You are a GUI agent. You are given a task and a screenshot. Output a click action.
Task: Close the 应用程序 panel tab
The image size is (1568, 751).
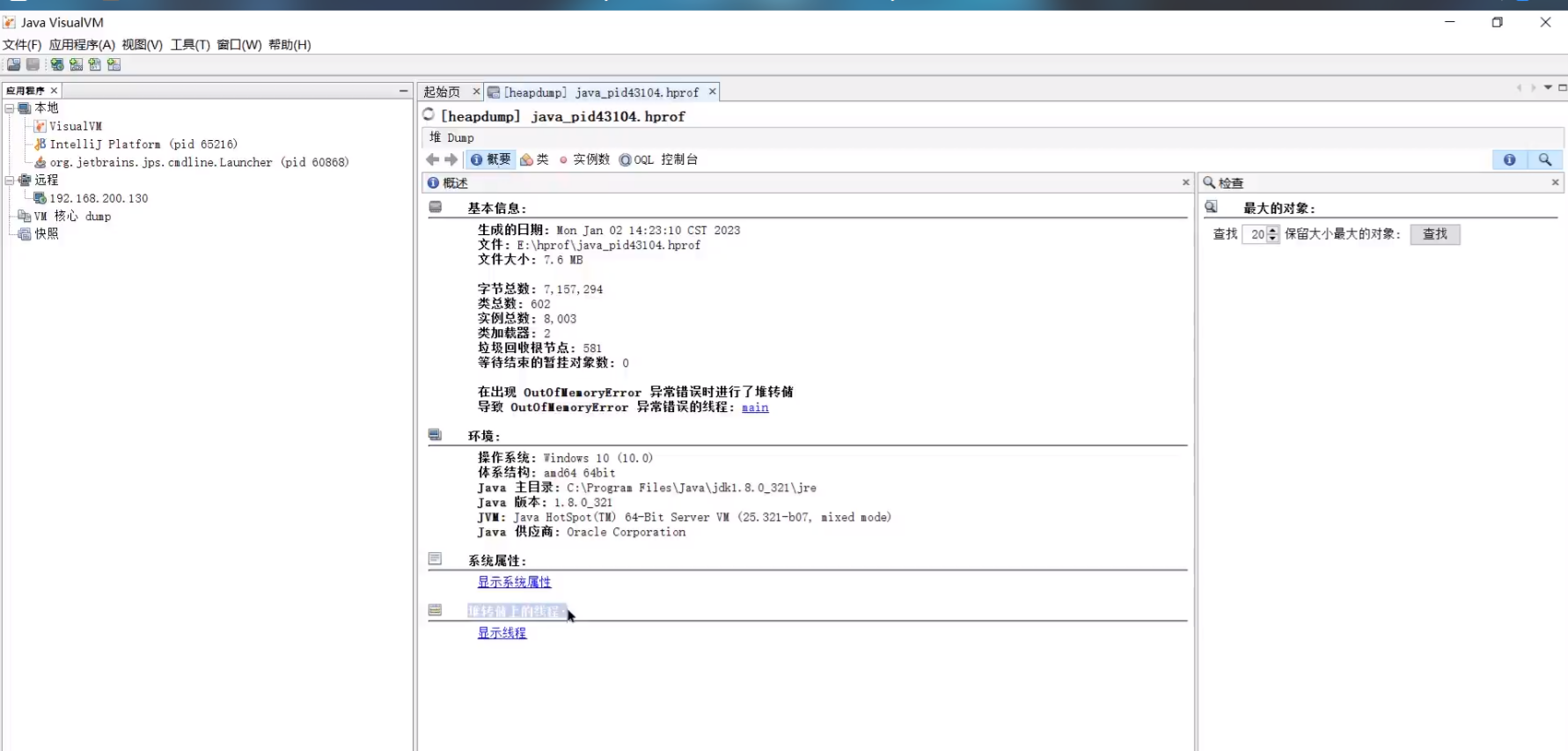click(54, 91)
